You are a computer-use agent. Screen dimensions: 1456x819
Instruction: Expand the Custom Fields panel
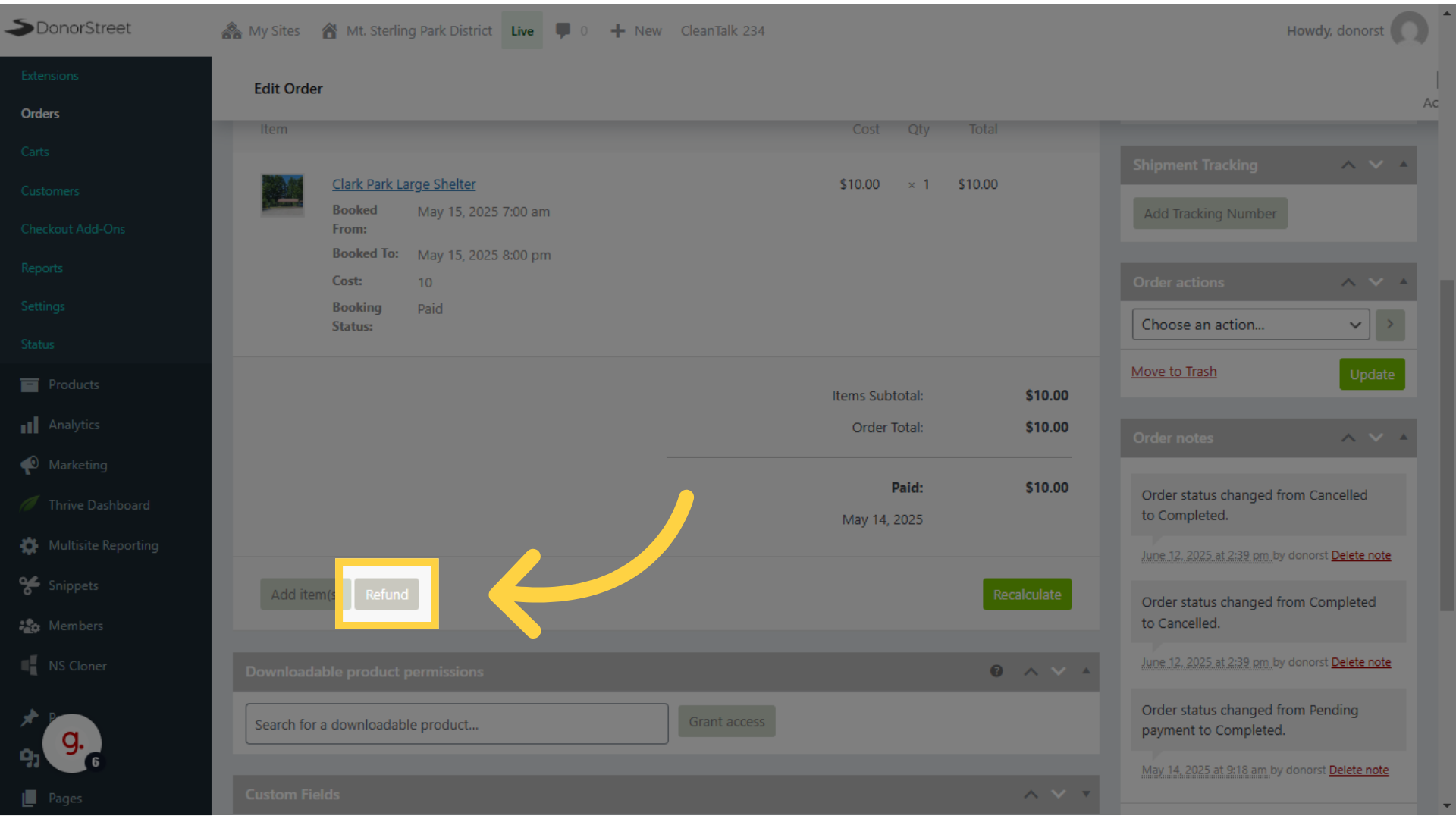1086,794
